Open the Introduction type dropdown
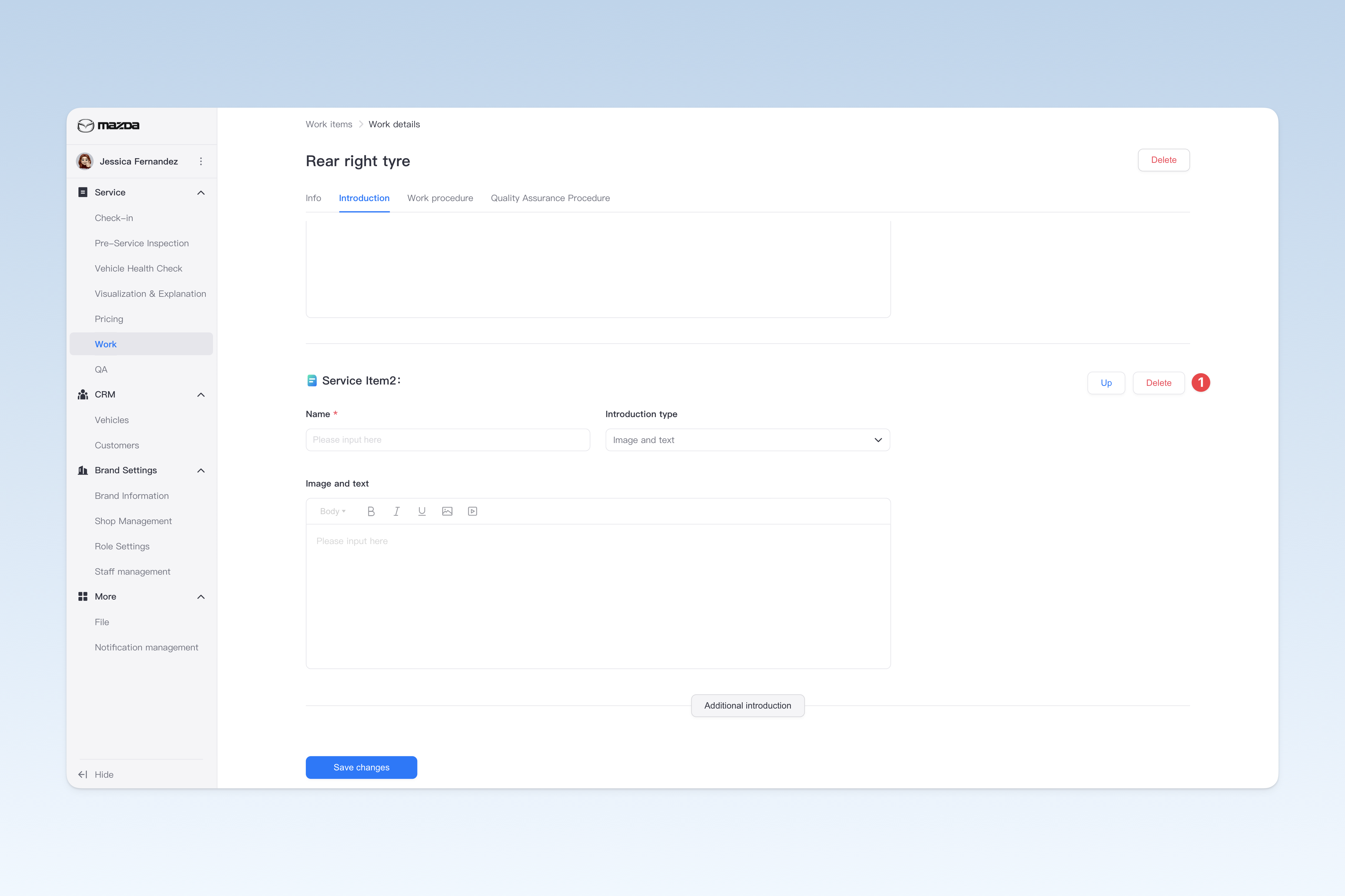 [x=748, y=440]
